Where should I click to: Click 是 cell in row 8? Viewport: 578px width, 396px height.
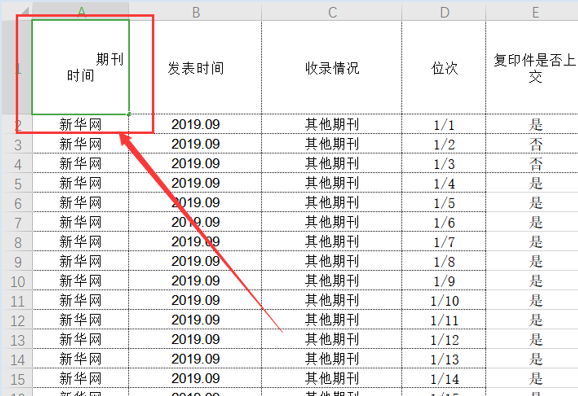(532, 242)
